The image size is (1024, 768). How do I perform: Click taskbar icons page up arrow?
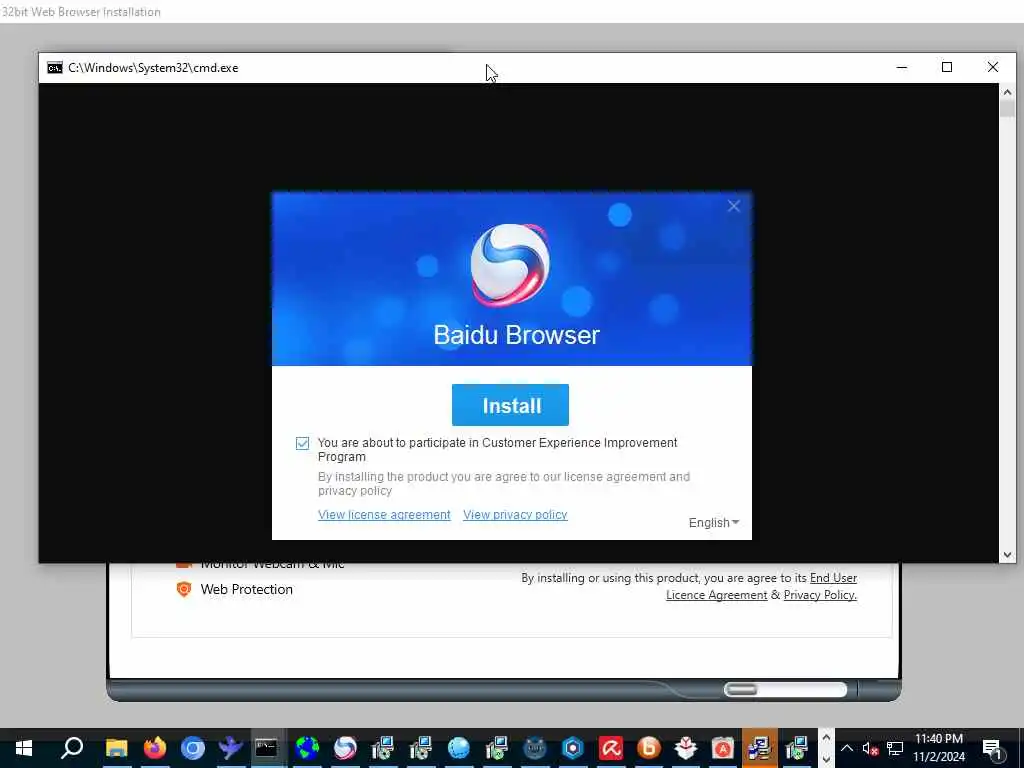[826, 738]
